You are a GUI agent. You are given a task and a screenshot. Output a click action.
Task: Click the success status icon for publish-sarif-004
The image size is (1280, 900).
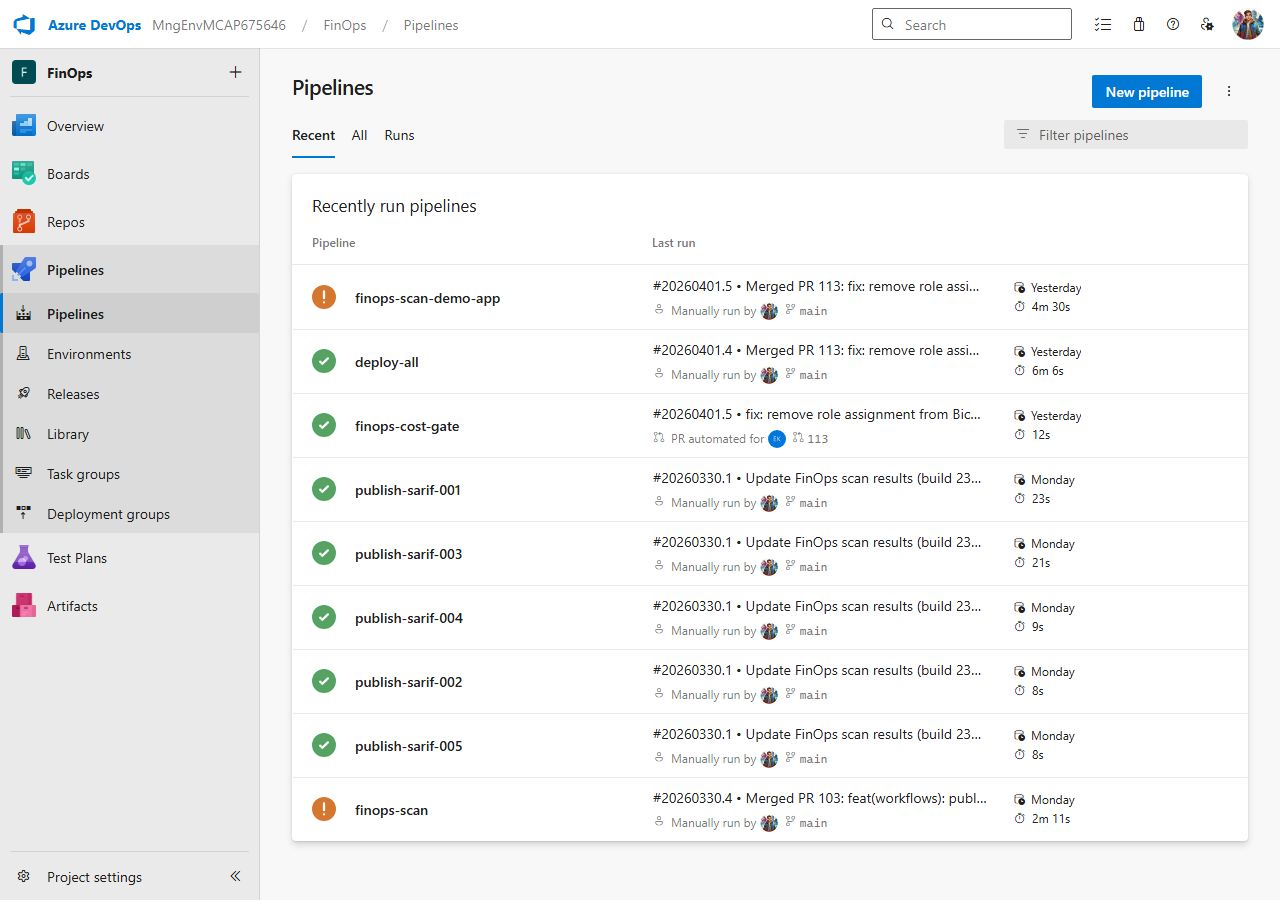(324, 617)
